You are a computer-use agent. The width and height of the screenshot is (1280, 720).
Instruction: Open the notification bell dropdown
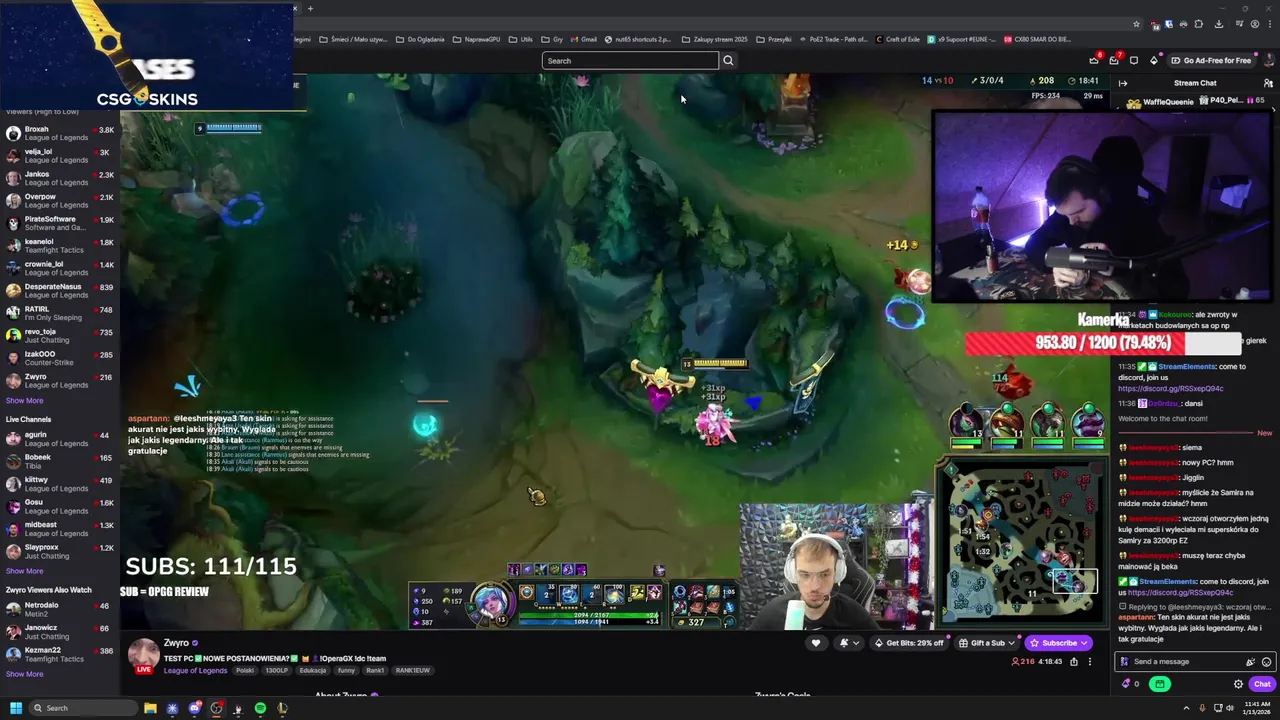pyautogui.click(x=847, y=643)
